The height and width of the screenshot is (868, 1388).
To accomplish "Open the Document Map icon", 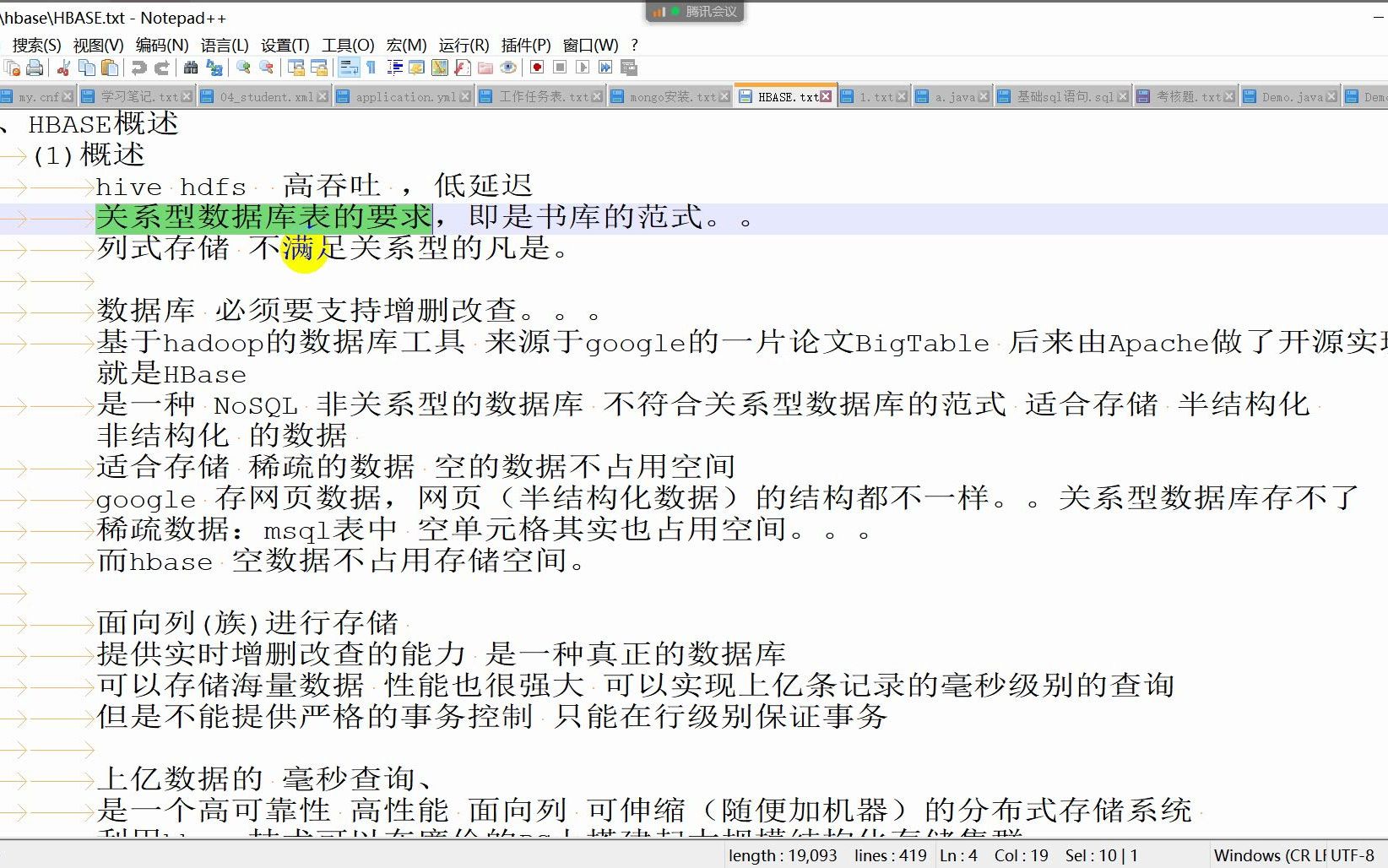I will click(x=440, y=68).
